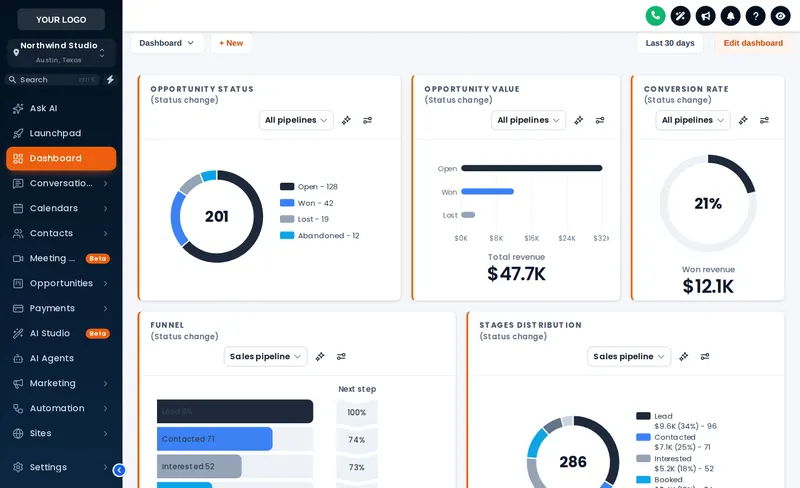Viewport: 800px width, 488px height.
Task: Open Sales pipeline dropdown on Funnel card
Action: [x=265, y=357]
